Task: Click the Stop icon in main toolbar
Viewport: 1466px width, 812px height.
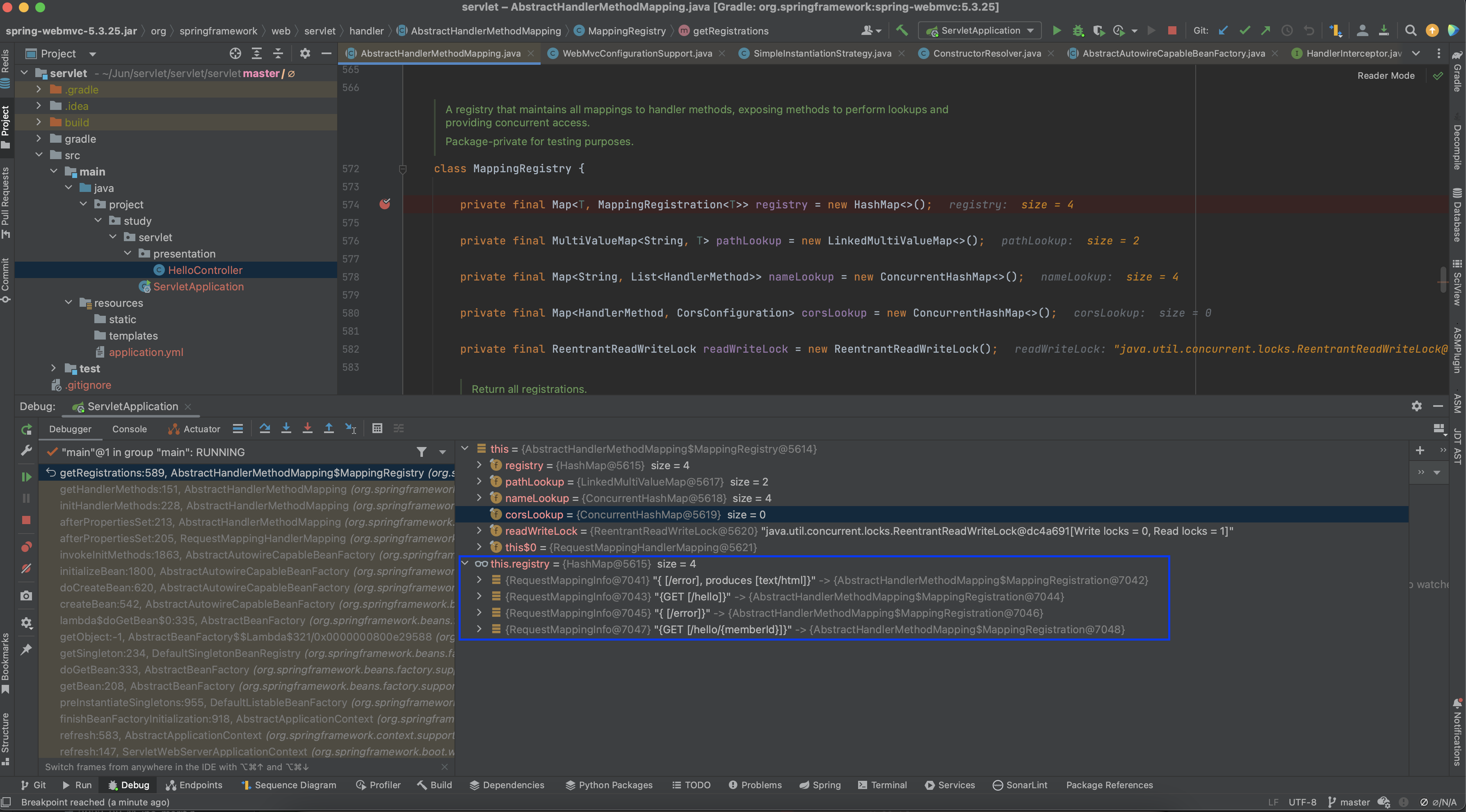Action: click(1172, 31)
